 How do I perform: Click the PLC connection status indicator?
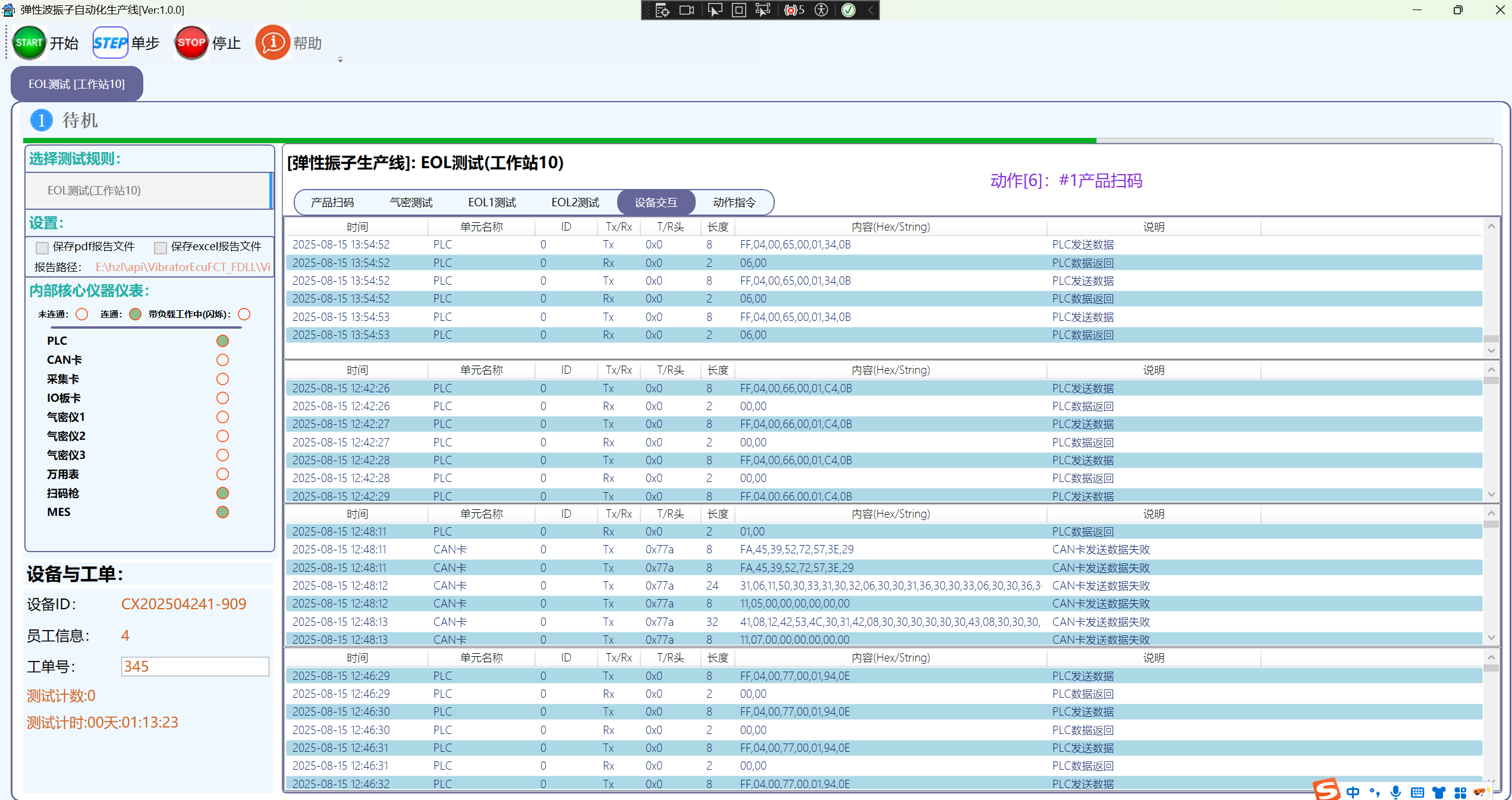click(x=222, y=341)
